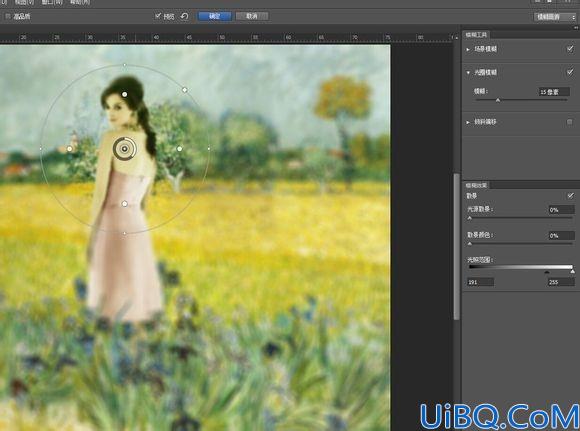Expand the 倾斜偏移 section

468,122
